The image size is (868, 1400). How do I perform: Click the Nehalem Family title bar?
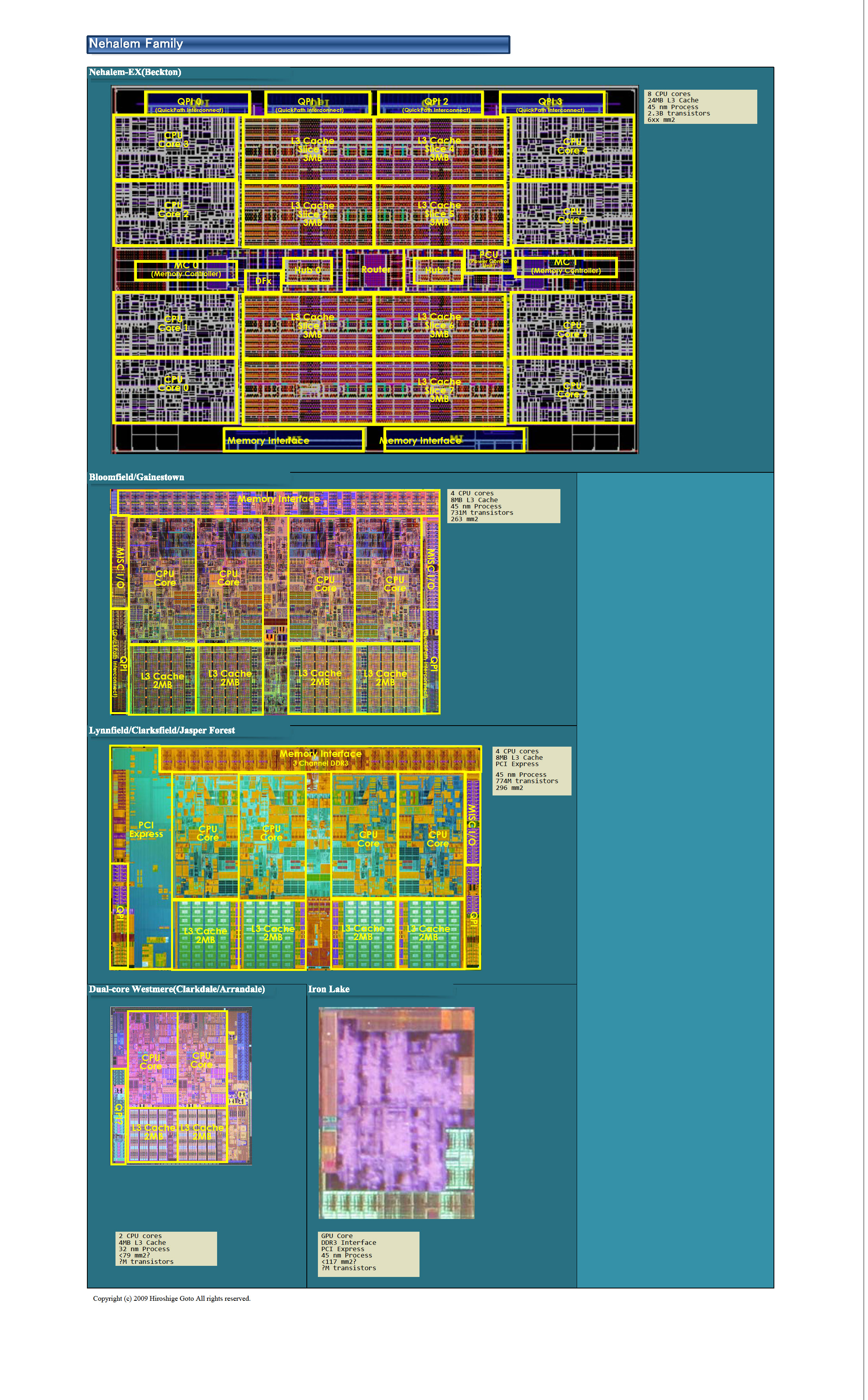point(297,44)
